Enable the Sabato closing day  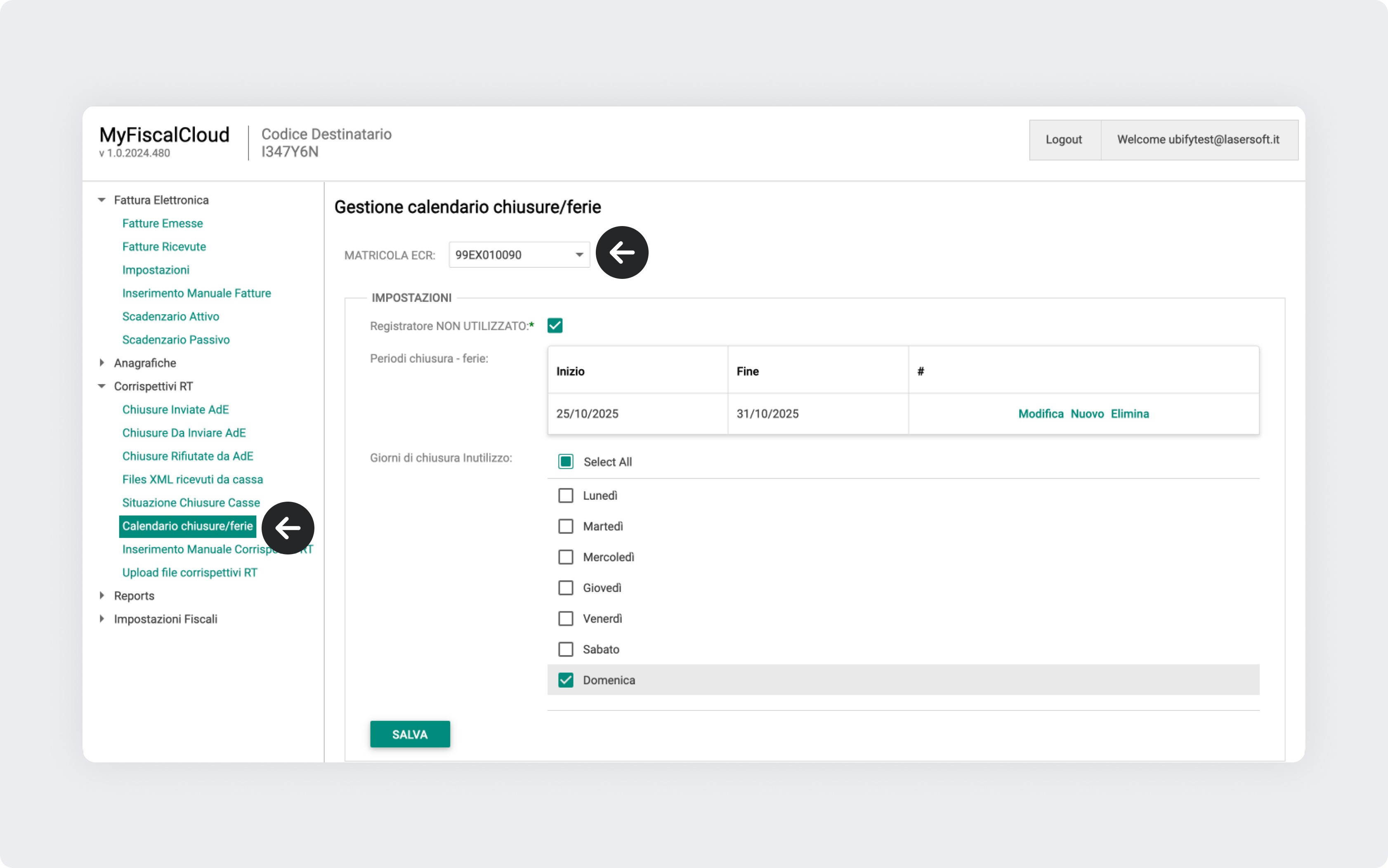(565, 649)
